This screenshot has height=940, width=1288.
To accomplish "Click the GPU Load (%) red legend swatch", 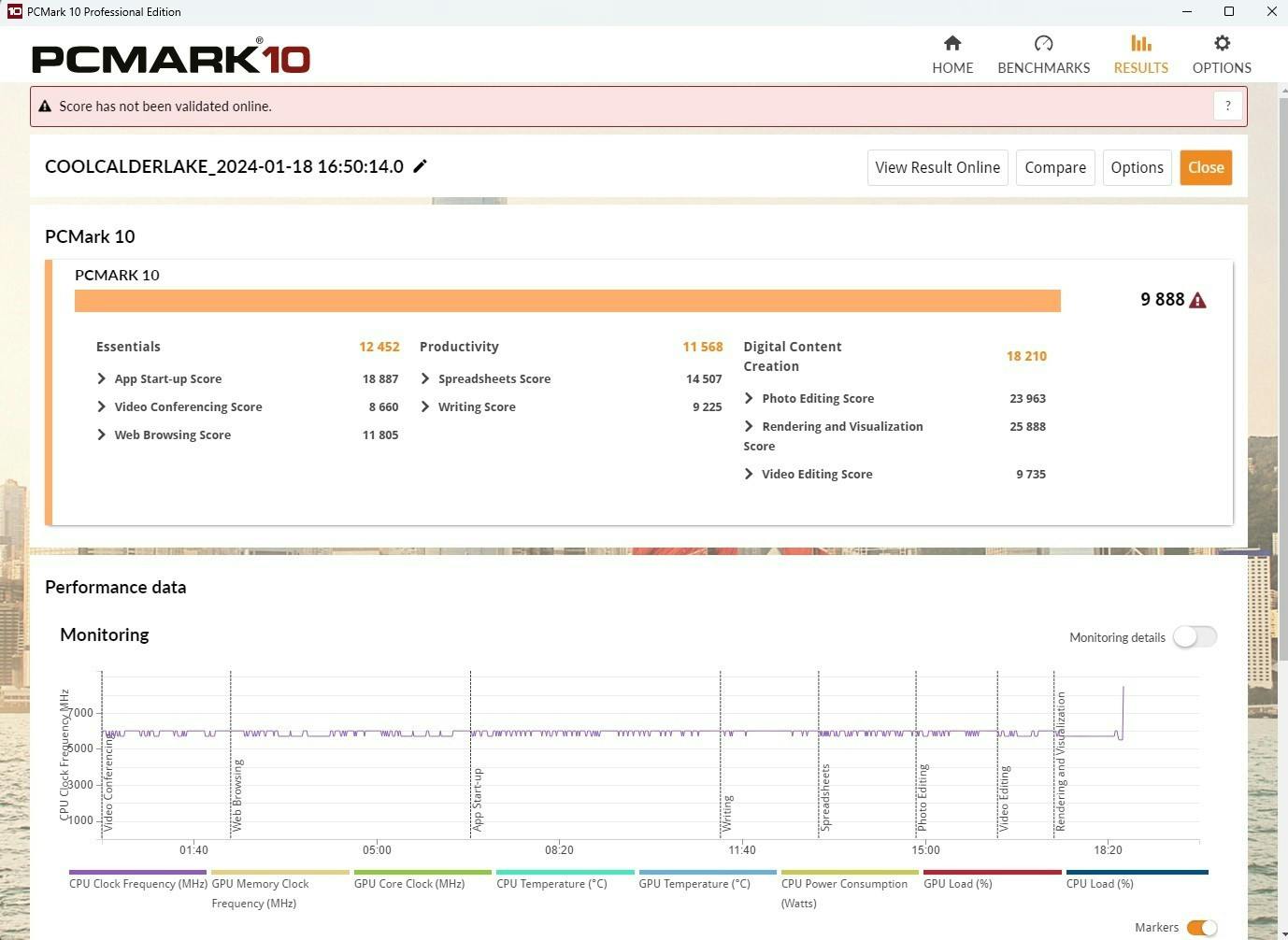I will coord(992,873).
